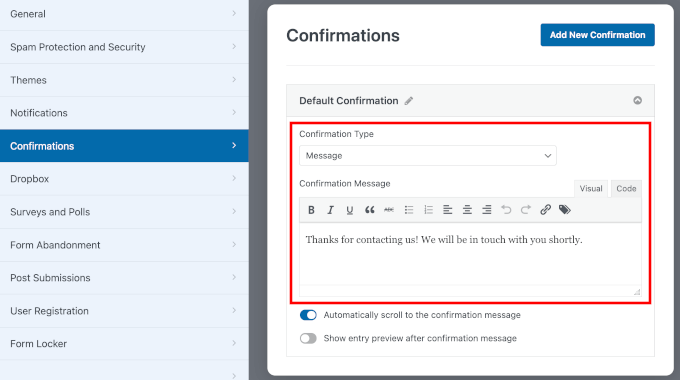
Task: Open Post Submissions settings
Action: (124, 278)
